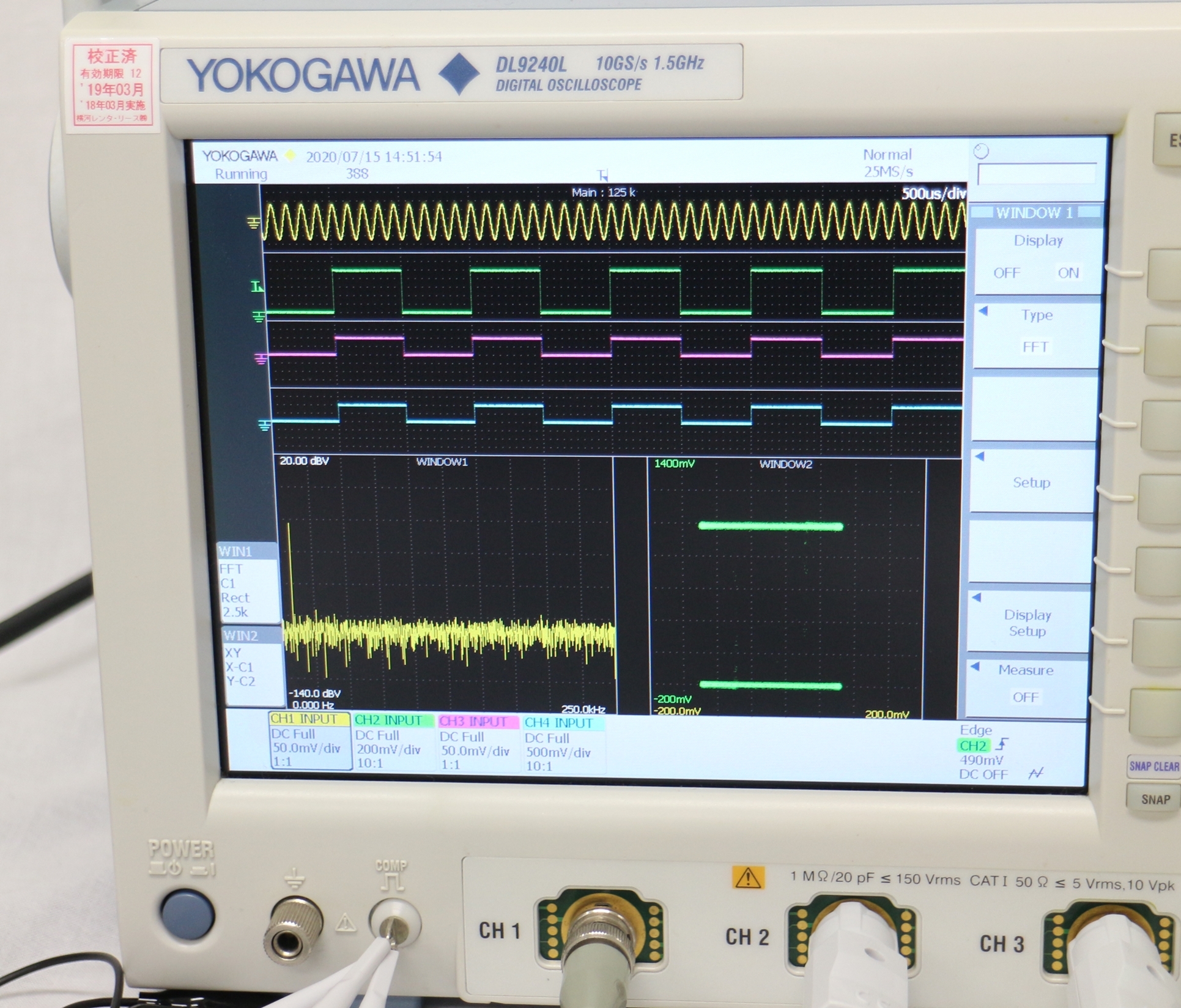Select the CH3 INPUT channel box

click(478, 743)
